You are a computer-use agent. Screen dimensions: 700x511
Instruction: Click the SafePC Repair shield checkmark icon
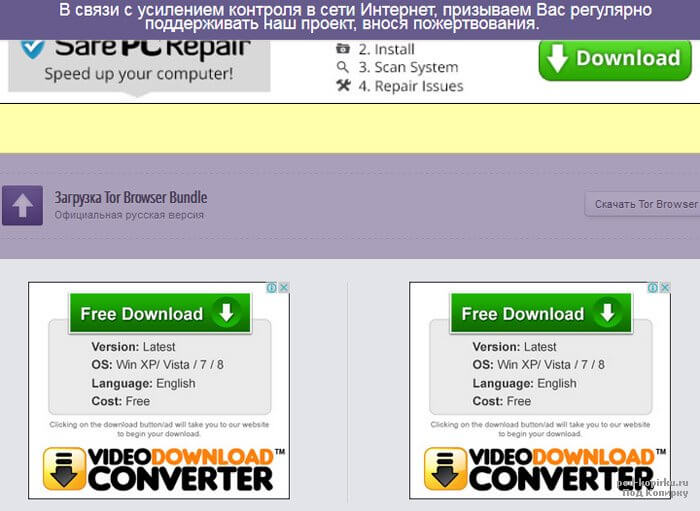(33, 46)
